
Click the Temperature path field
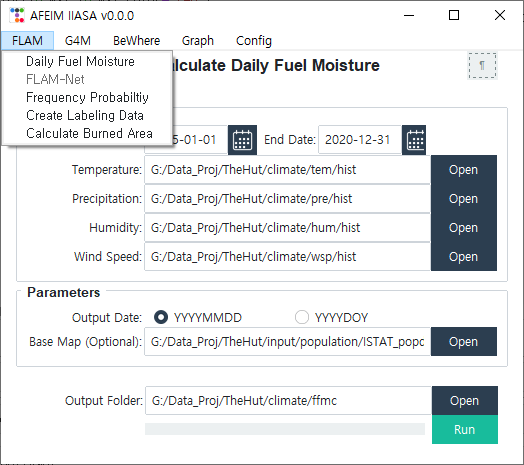[x=287, y=170]
